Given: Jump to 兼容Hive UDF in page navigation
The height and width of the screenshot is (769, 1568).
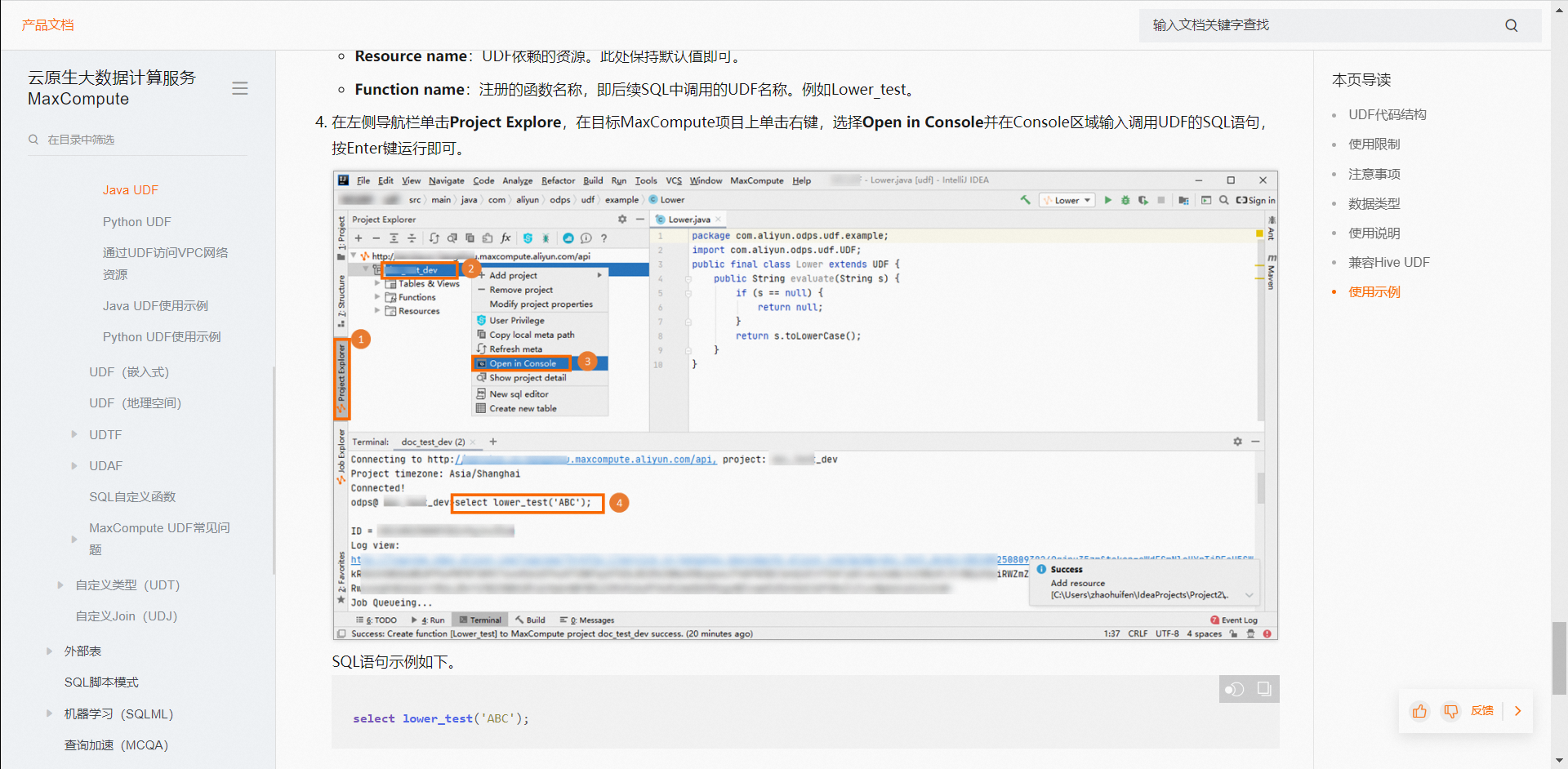Looking at the screenshot, I should [x=1389, y=262].
